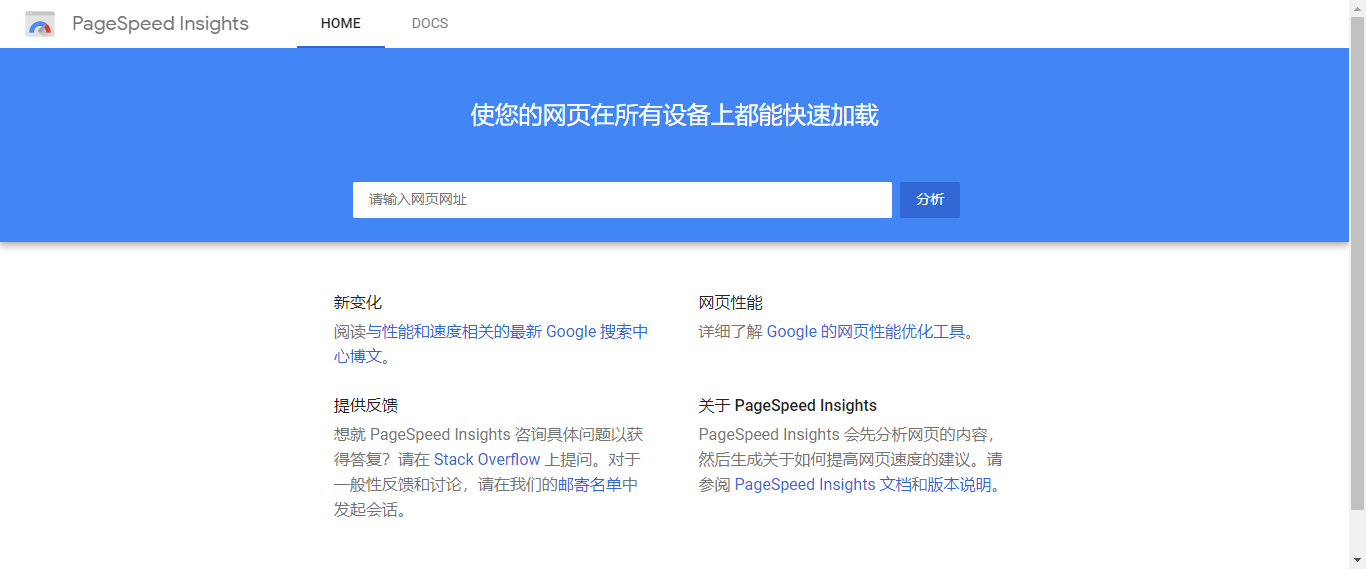Click the PageSpeed Insights speedometer logo
This screenshot has width=1366, height=569.
tap(40, 24)
